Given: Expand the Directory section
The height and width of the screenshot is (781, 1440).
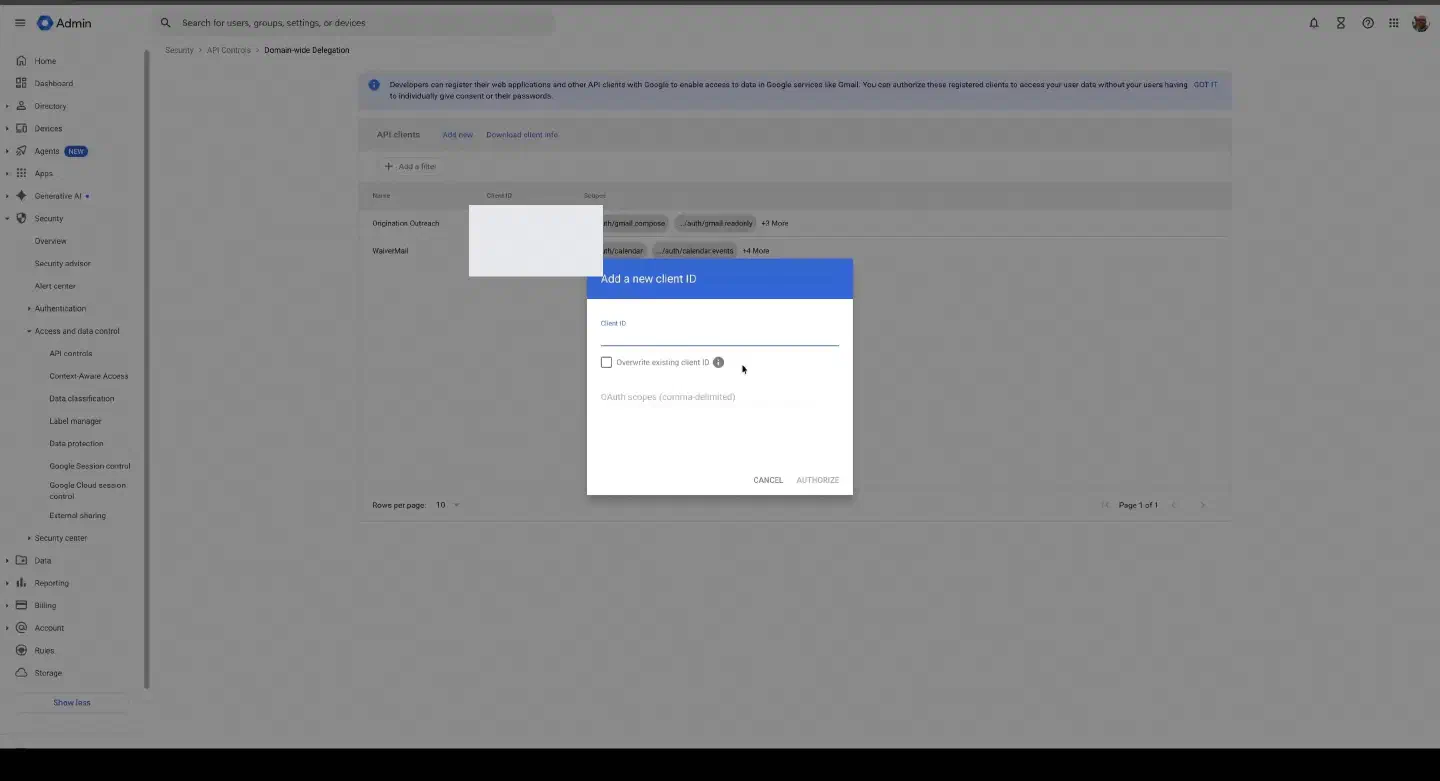Looking at the screenshot, I should pos(7,106).
